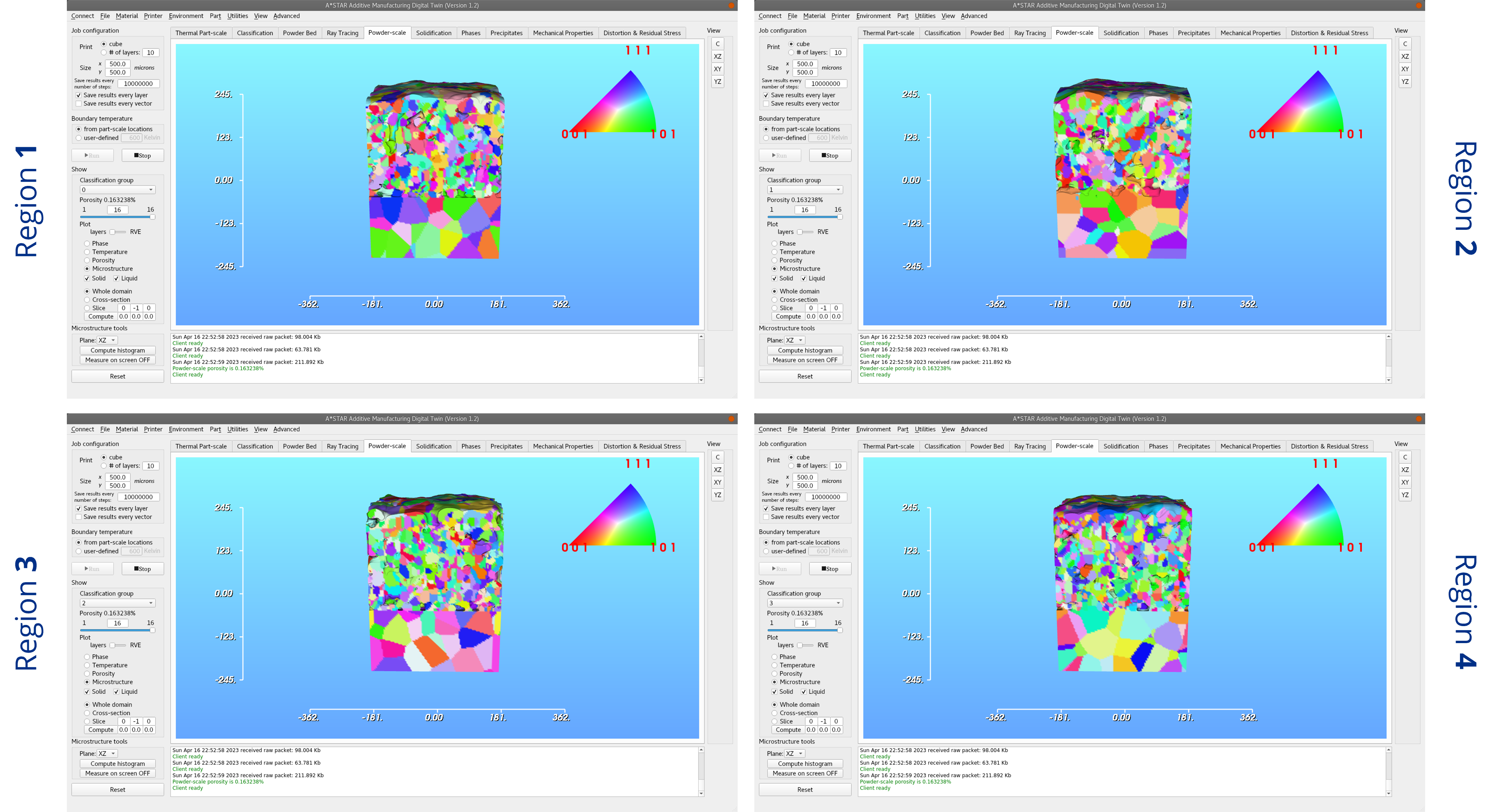Click the XZ view button in Region 1 window
The width and height of the screenshot is (1492, 812).
(717, 56)
